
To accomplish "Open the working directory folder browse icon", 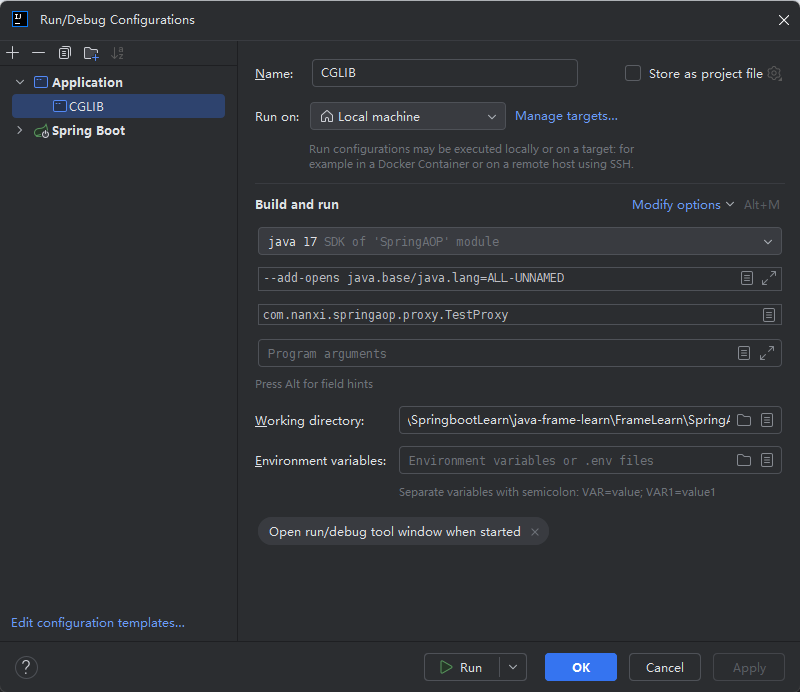I will click(744, 421).
